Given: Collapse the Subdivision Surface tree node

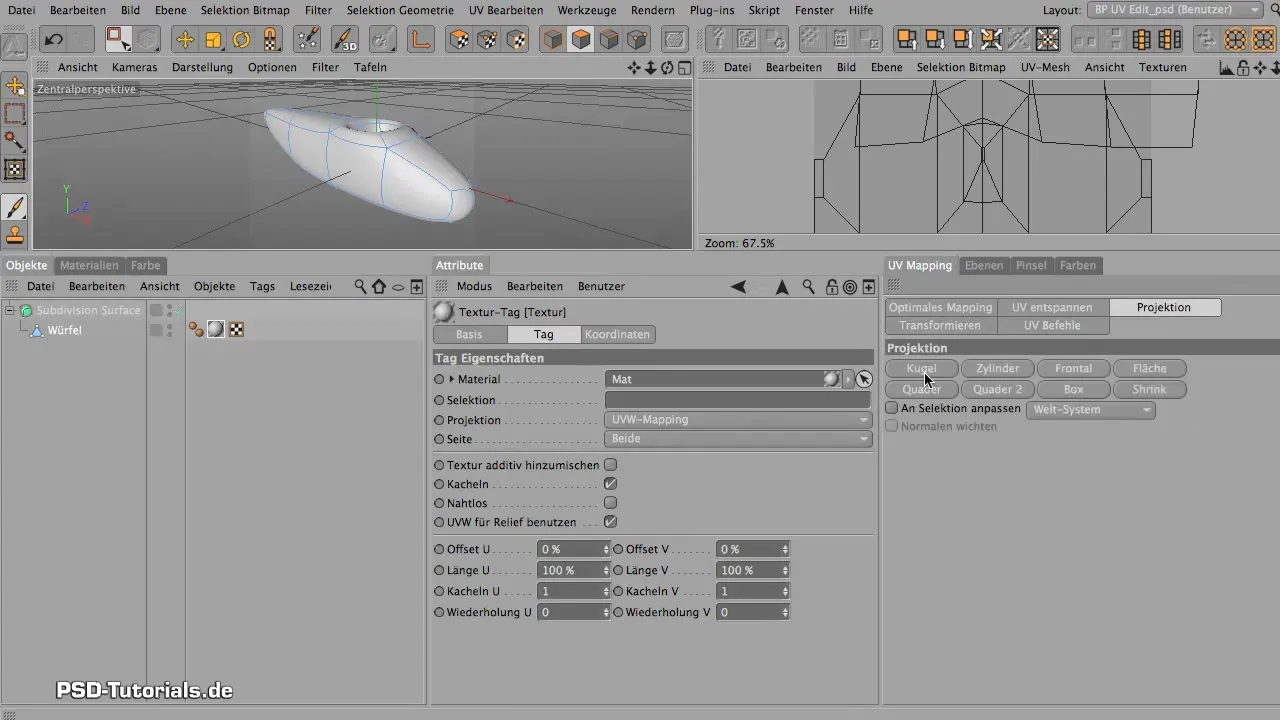Looking at the screenshot, I should [x=9, y=310].
